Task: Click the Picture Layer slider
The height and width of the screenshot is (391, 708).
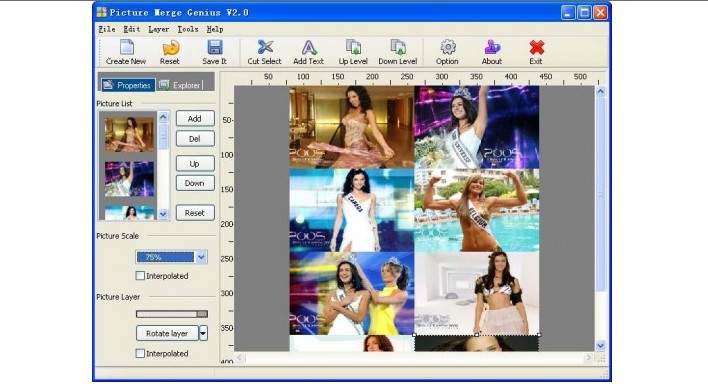Action: tap(172, 314)
